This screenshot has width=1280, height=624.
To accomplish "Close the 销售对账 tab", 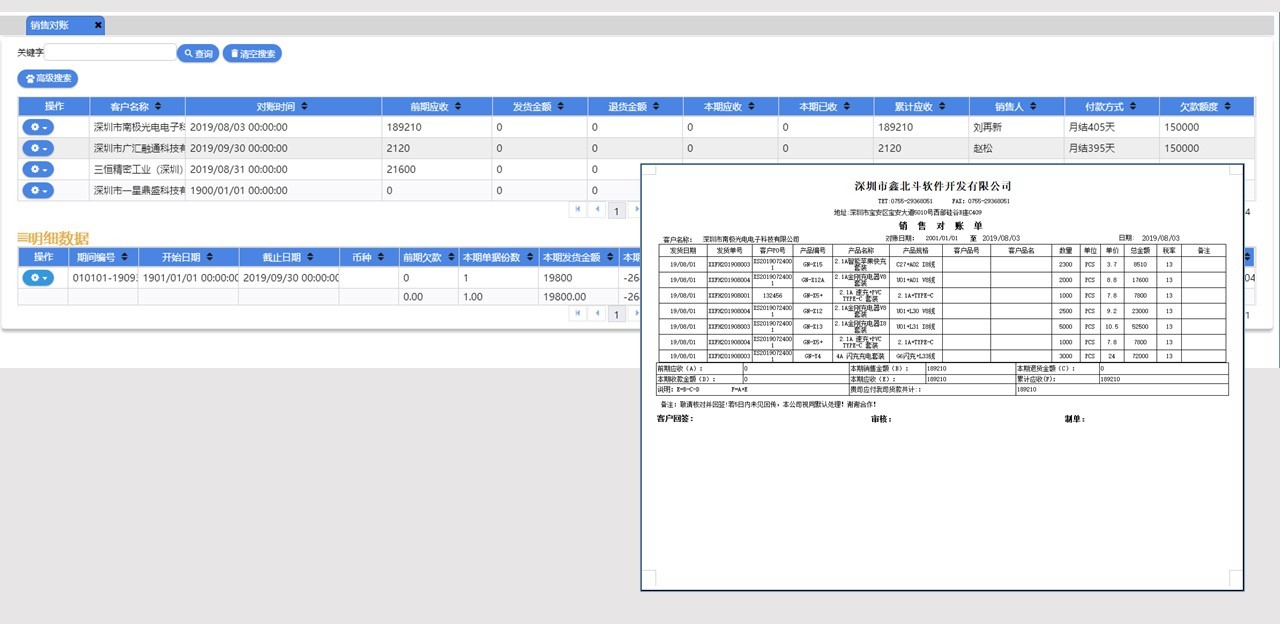I will pyautogui.click(x=98, y=25).
